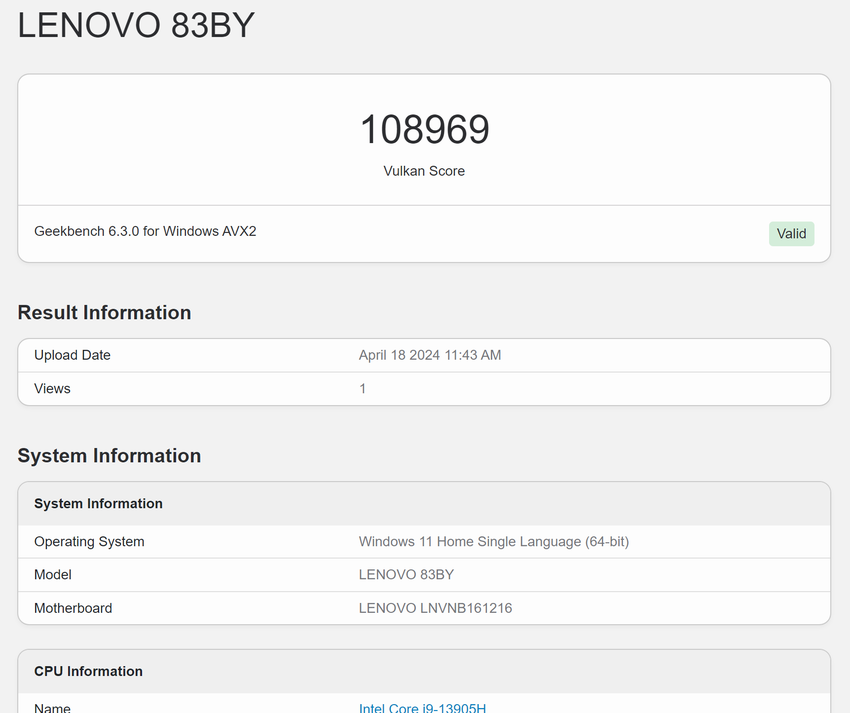This screenshot has height=713, width=850.
Task: Click the LENOVO 83BY page title
Action: [136, 25]
